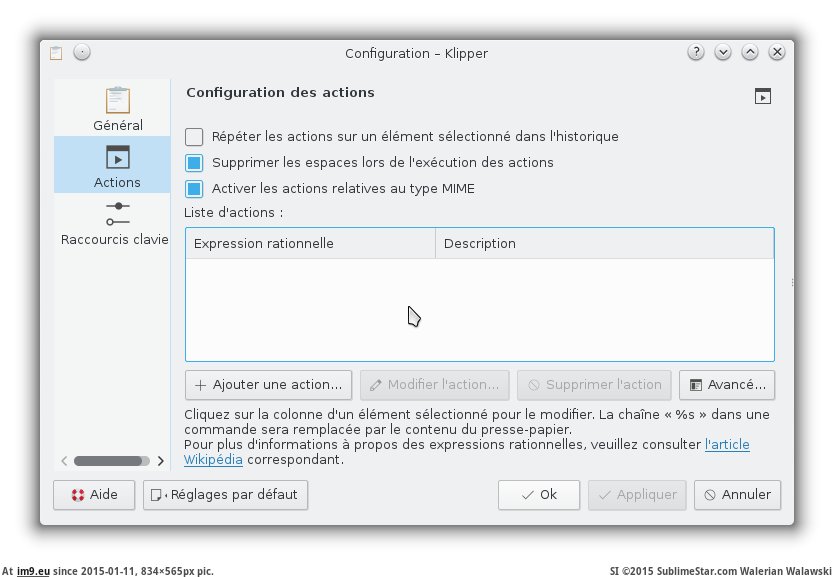Confirm with the Ok button
This screenshot has width=834, height=577.
539,495
